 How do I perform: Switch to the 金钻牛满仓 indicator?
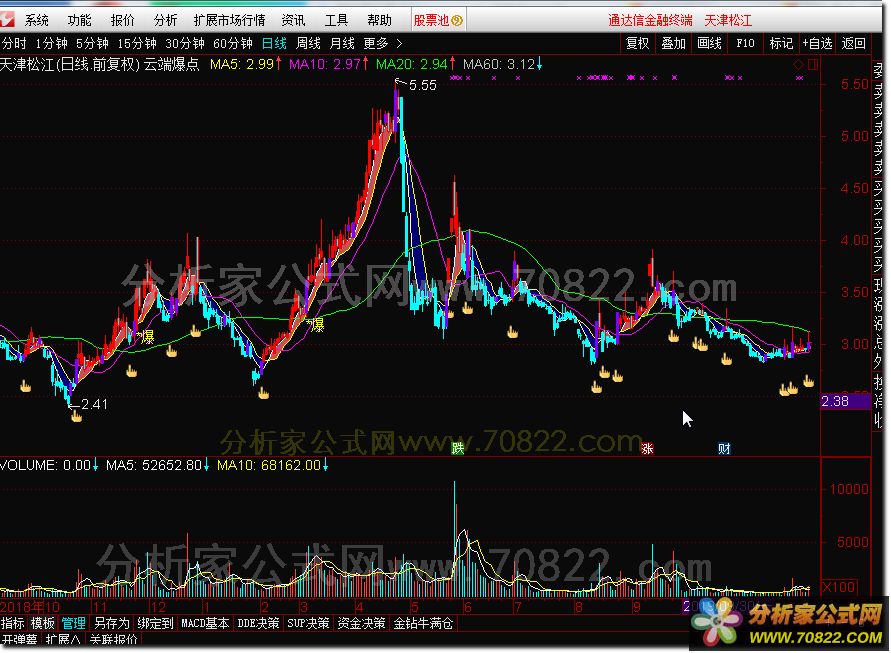[423, 623]
